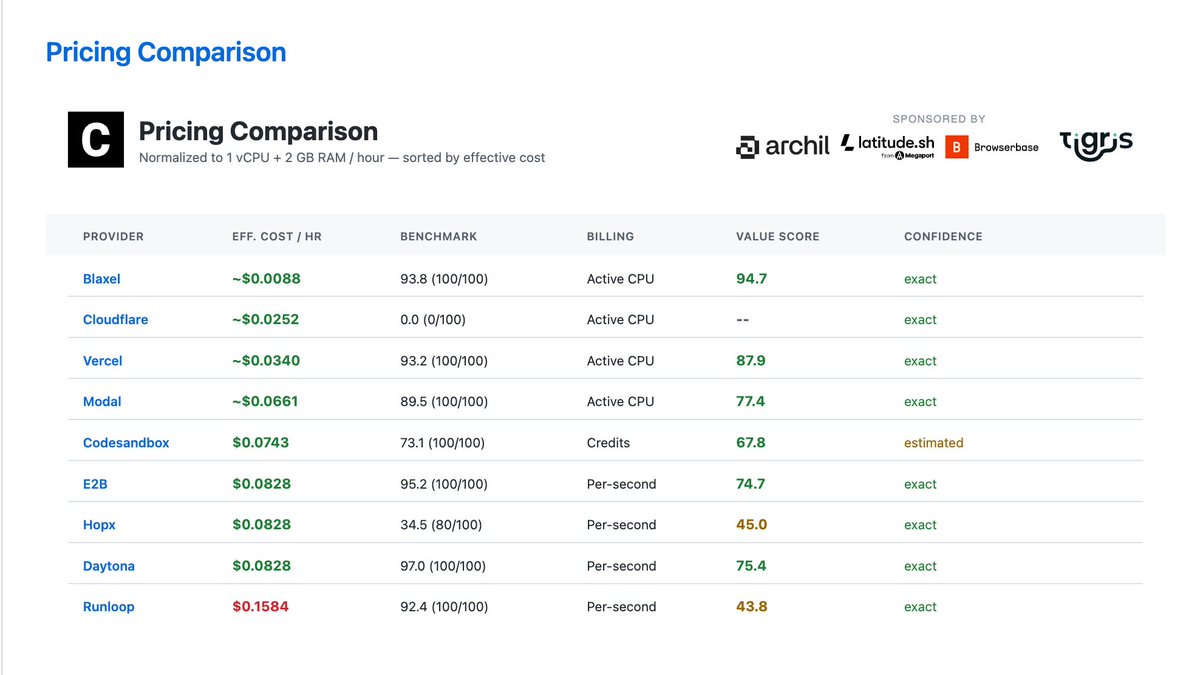This screenshot has height=675, width=1200.
Task: Open the Blaxel provider link
Action: (102, 279)
